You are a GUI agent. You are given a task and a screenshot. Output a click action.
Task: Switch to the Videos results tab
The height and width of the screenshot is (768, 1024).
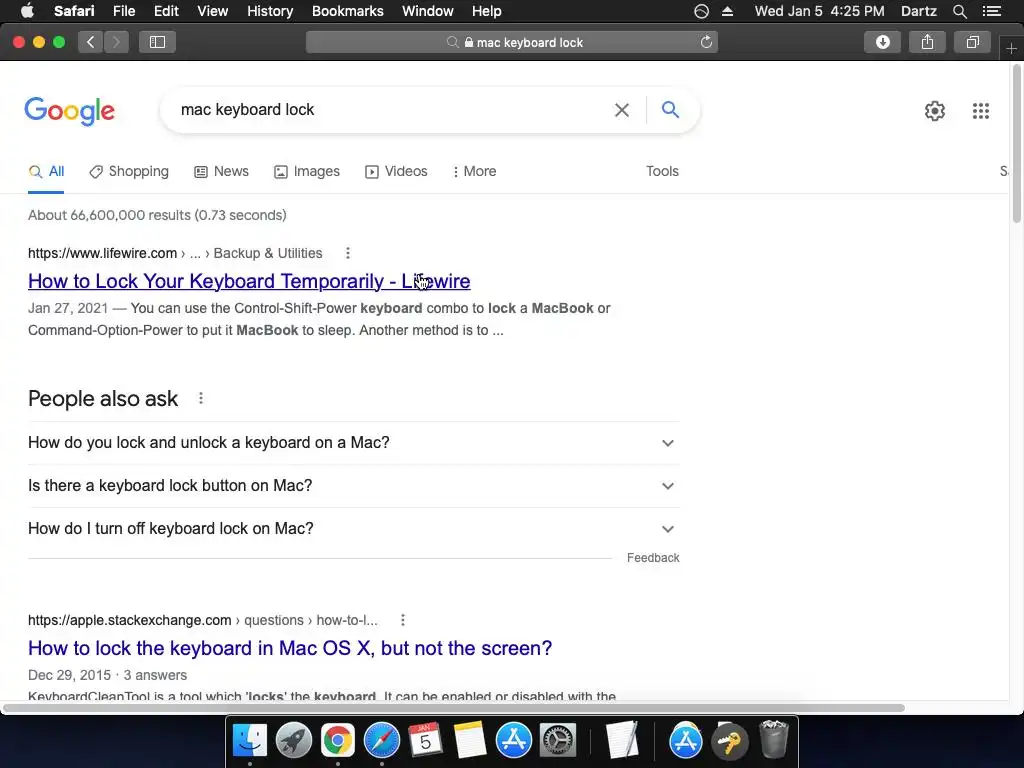[x=396, y=171]
